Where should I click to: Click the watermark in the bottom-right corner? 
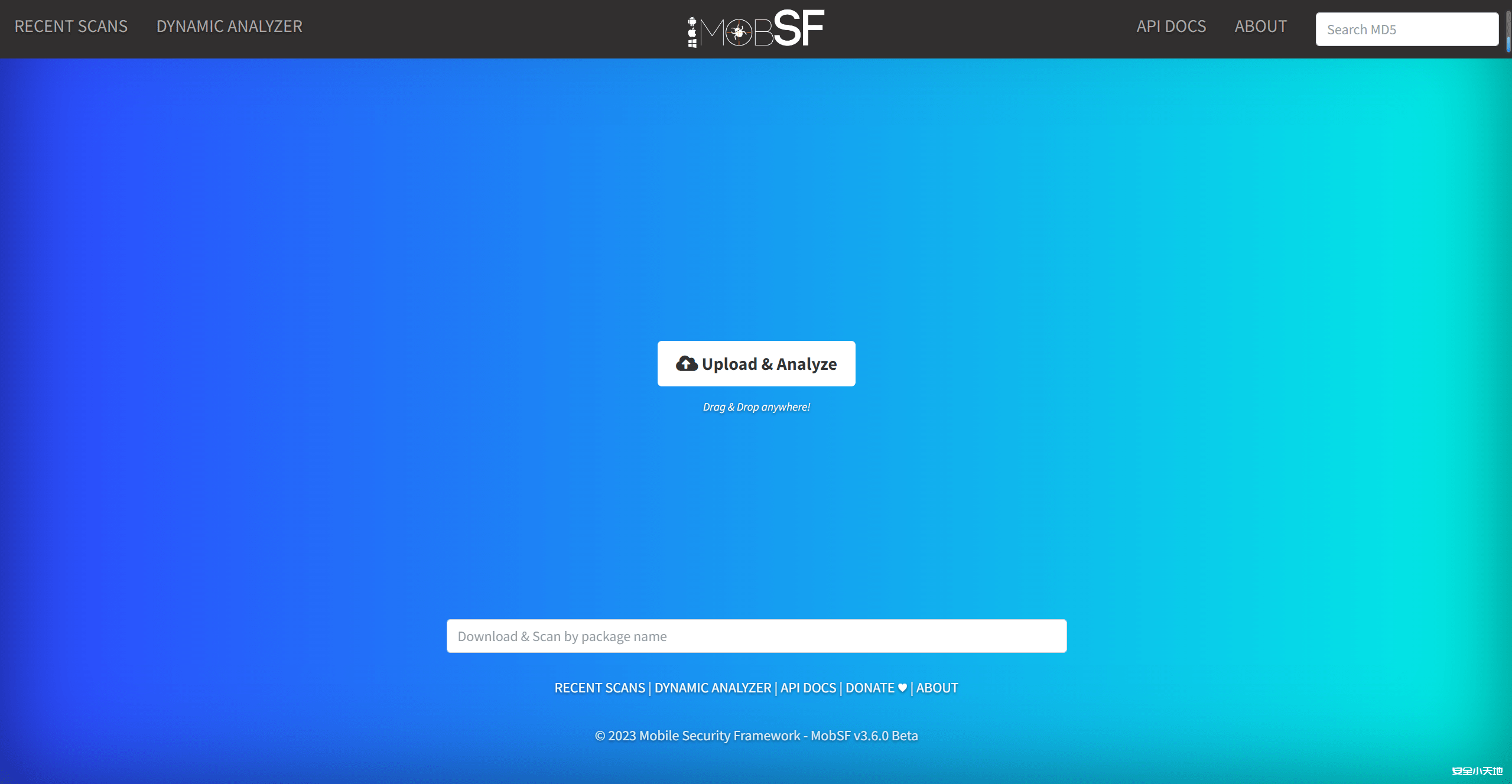coord(1477,770)
